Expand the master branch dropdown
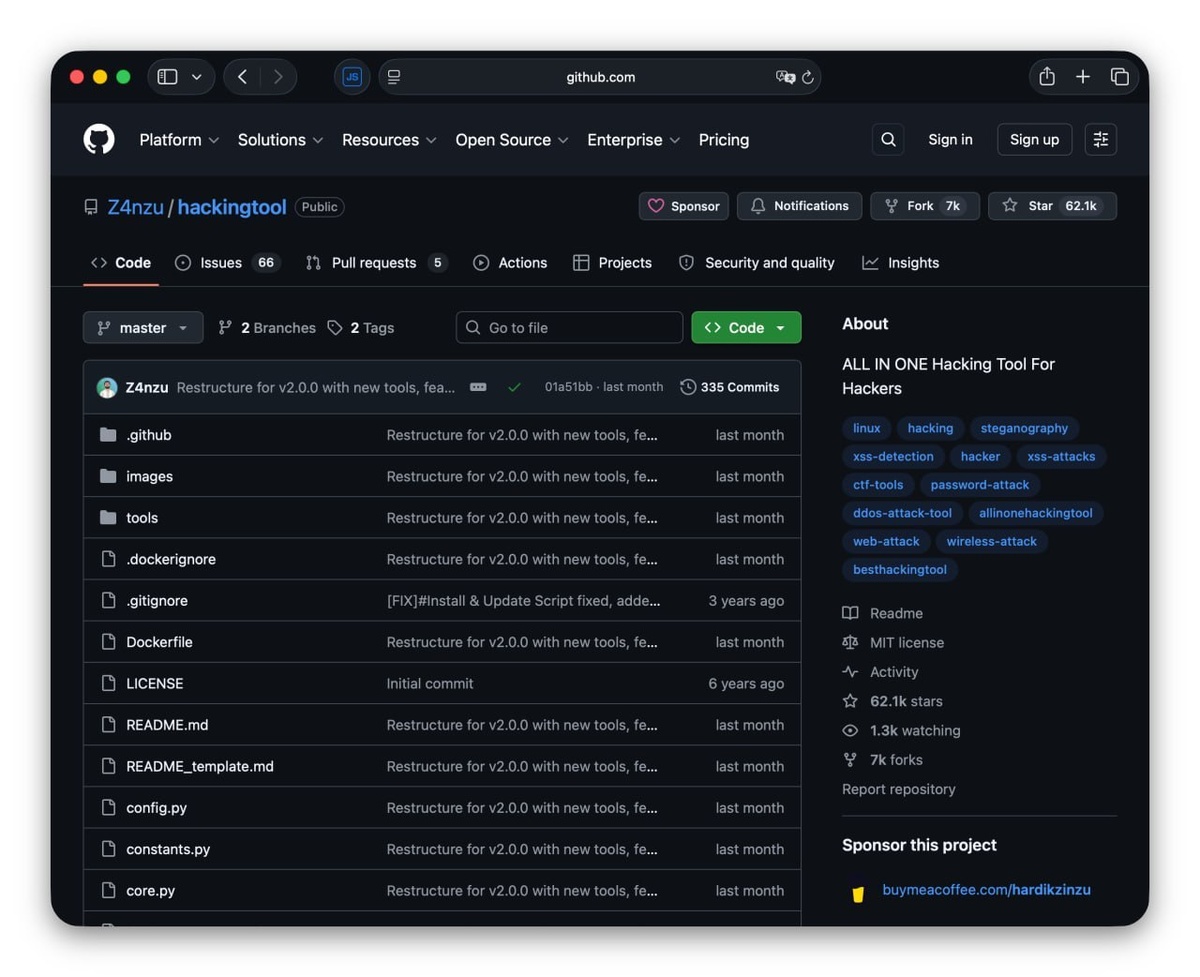The height and width of the screenshot is (977, 1200). (143, 327)
